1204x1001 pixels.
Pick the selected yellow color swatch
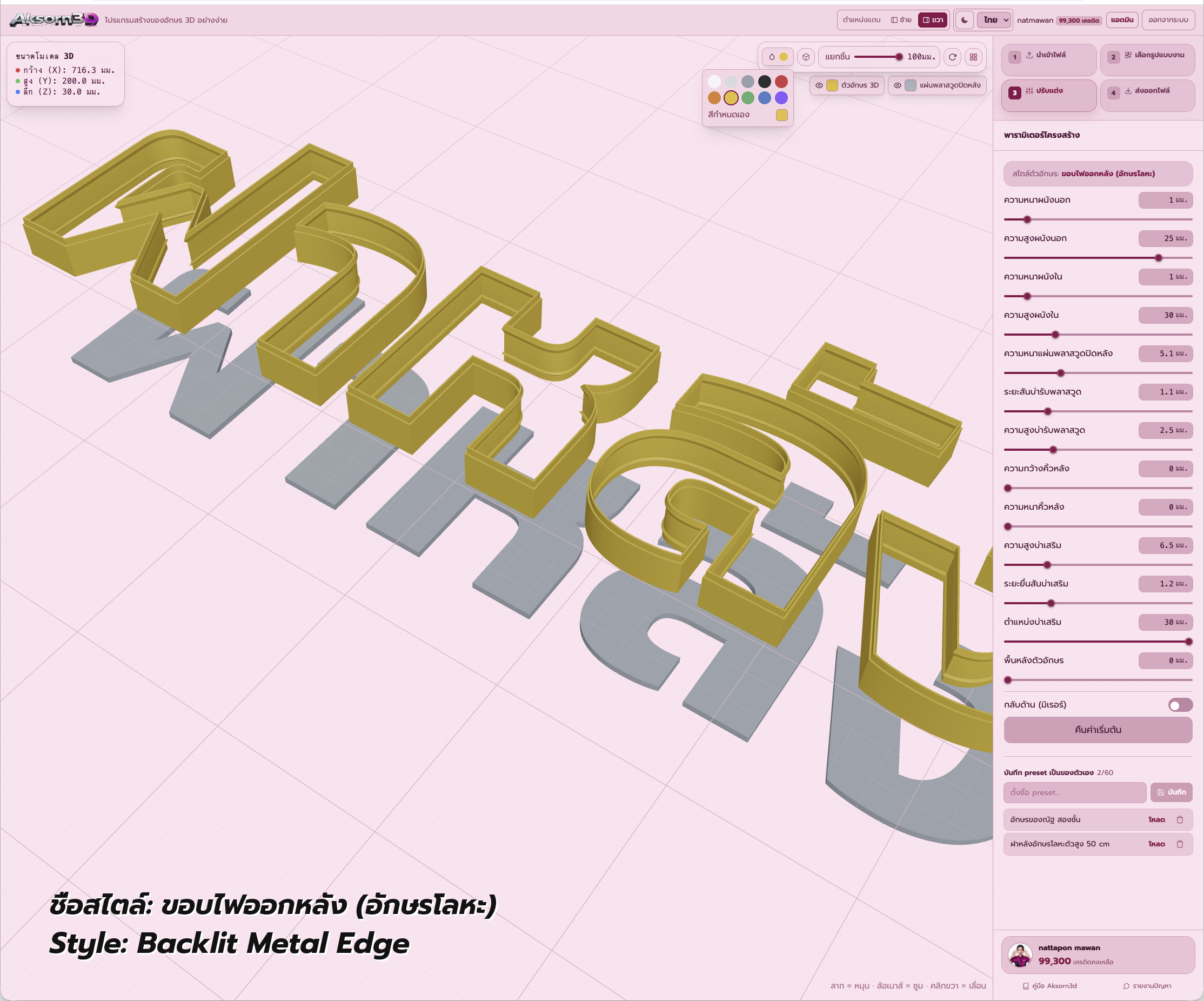[x=731, y=98]
